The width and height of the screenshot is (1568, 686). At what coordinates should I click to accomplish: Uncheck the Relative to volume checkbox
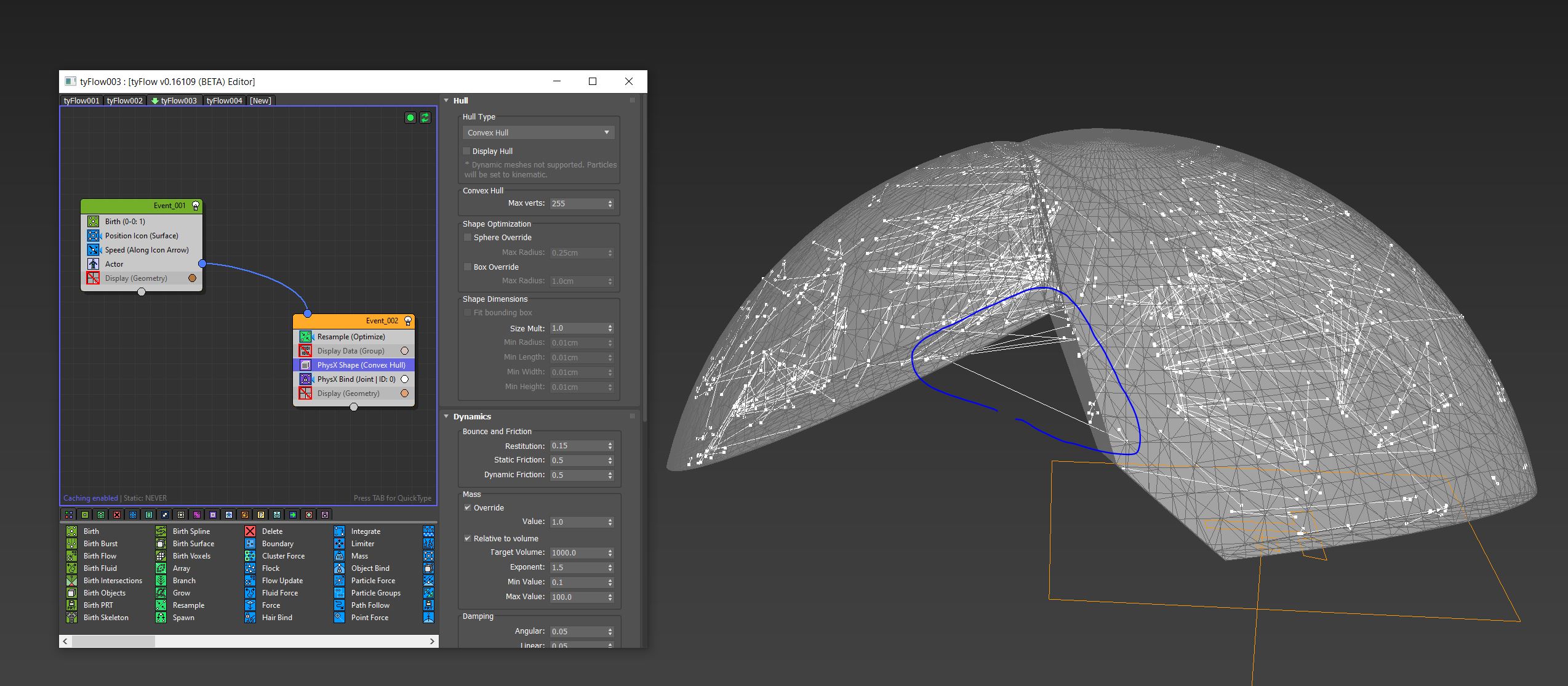tap(468, 538)
